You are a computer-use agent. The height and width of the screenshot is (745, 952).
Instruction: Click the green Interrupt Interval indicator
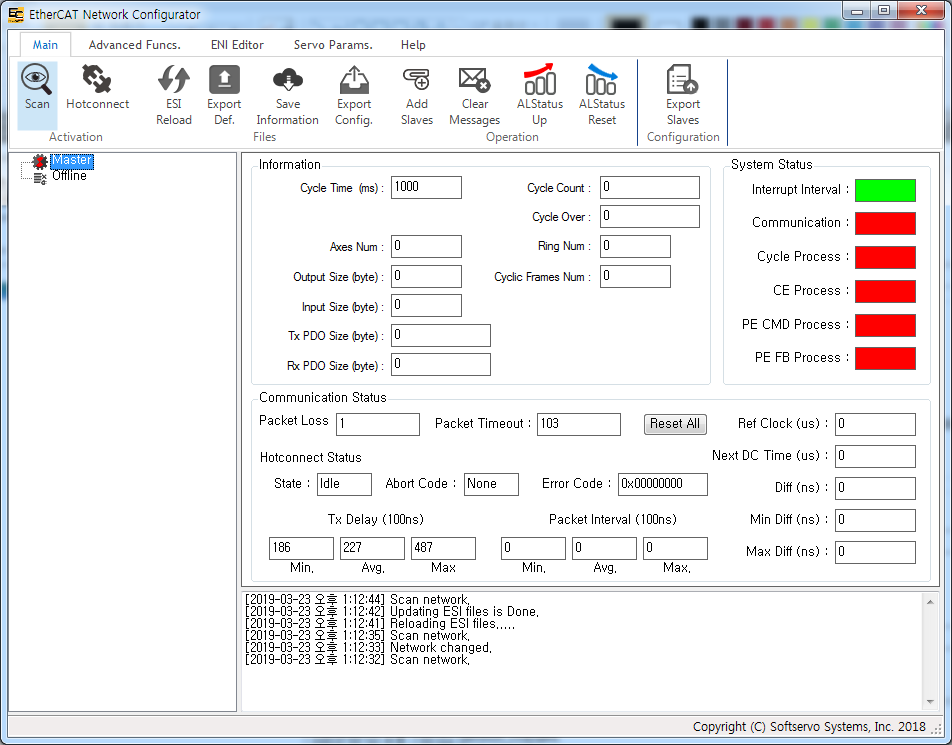coord(885,190)
